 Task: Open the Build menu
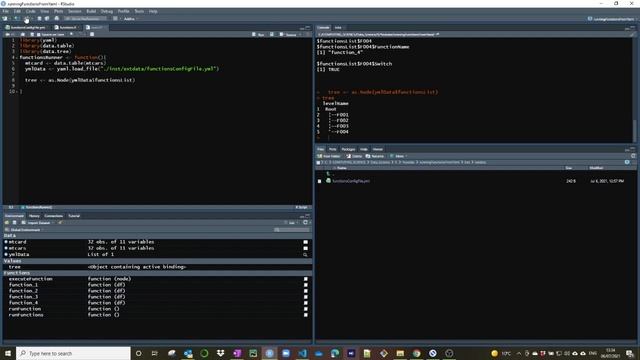pyautogui.click(x=91, y=11)
